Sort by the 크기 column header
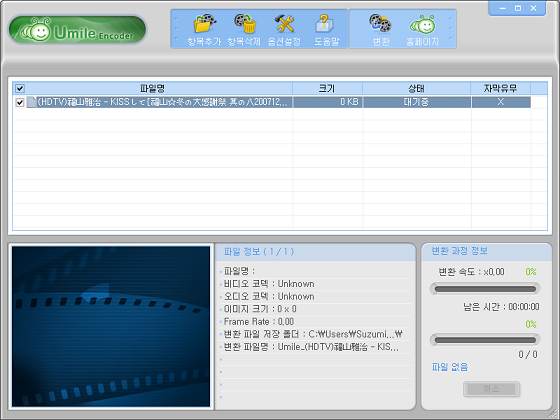The height and width of the screenshot is (420, 560). [327, 88]
